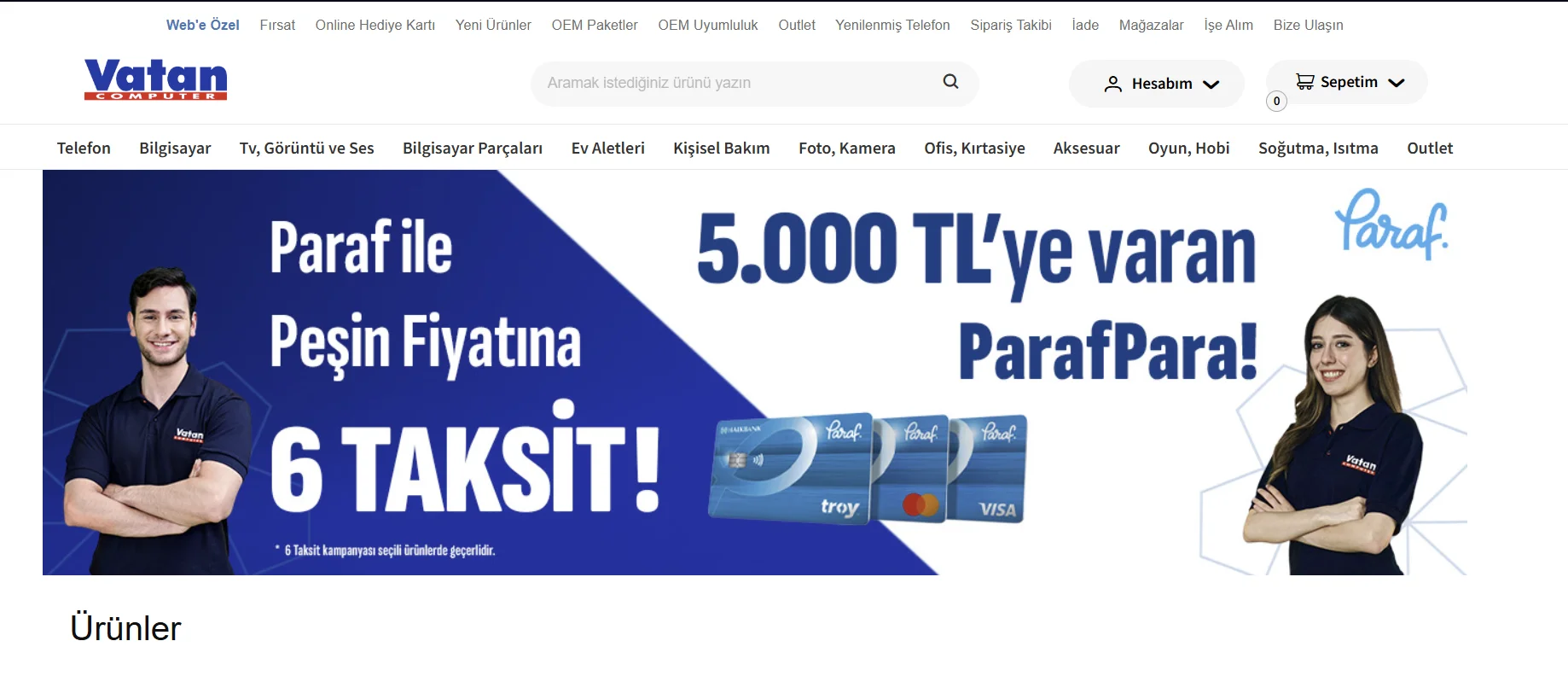
Task: Open Tv, Görüntü ve Ses category
Action: pos(307,148)
